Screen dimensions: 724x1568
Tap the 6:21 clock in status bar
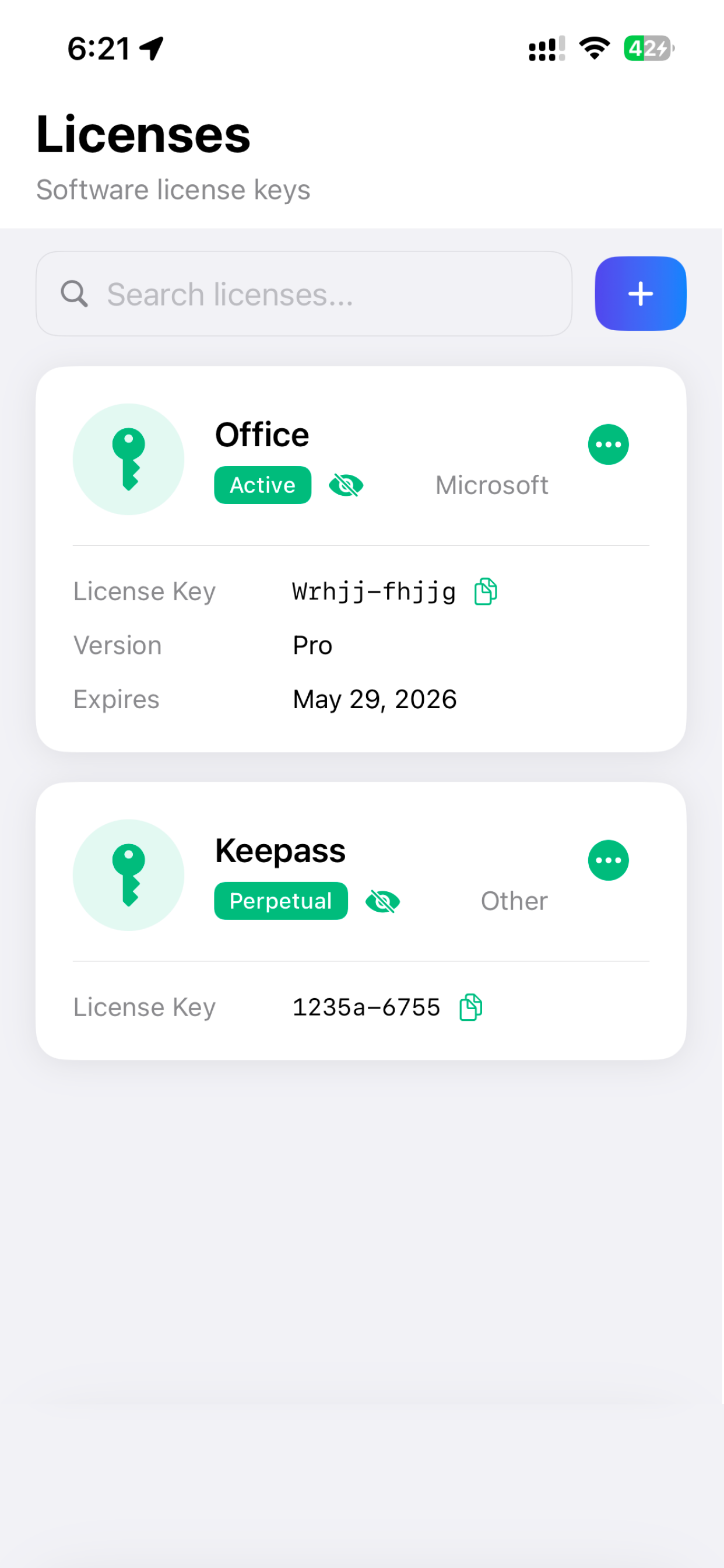tap(99, 48)
